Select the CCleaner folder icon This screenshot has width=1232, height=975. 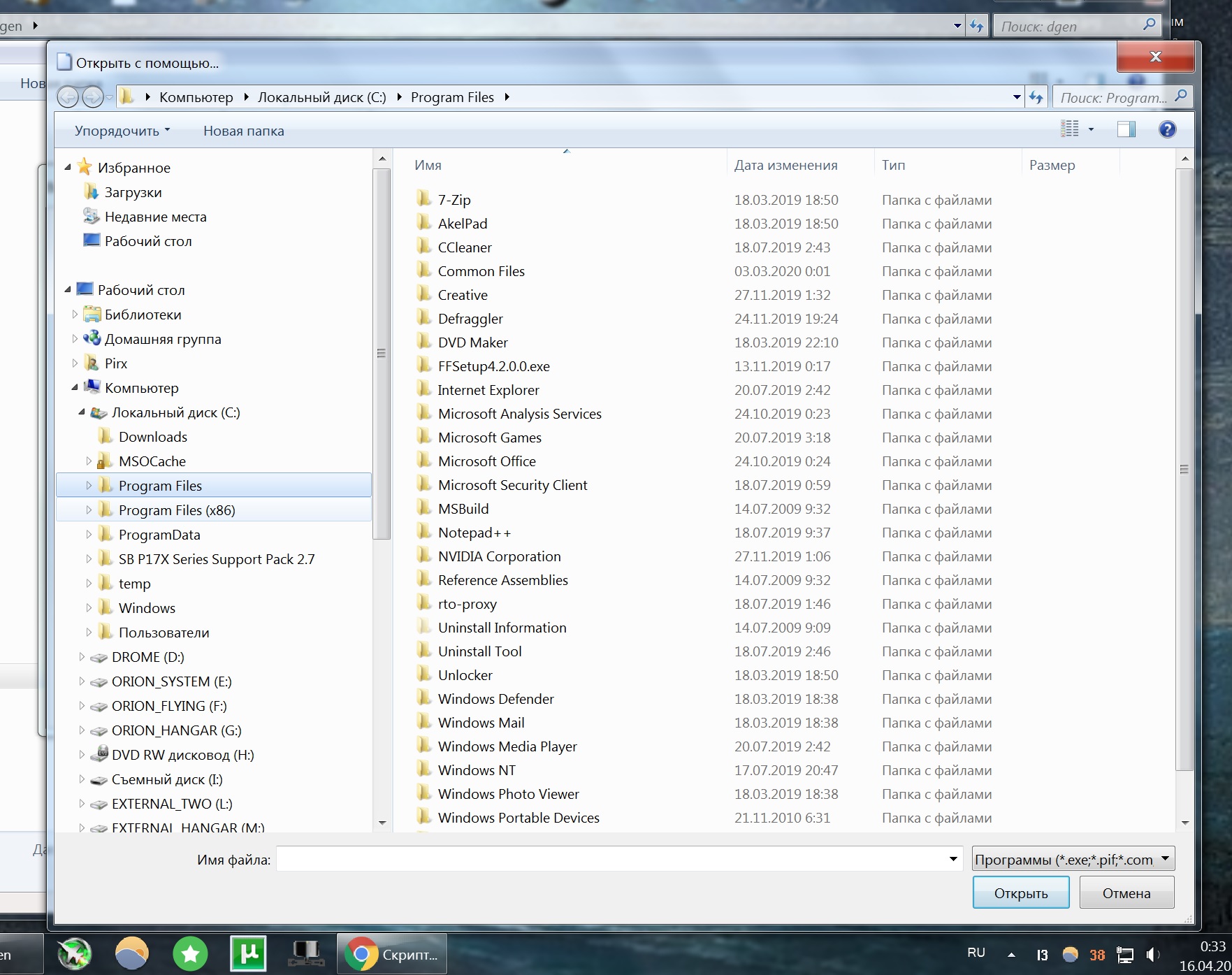(x=423, y=247)
